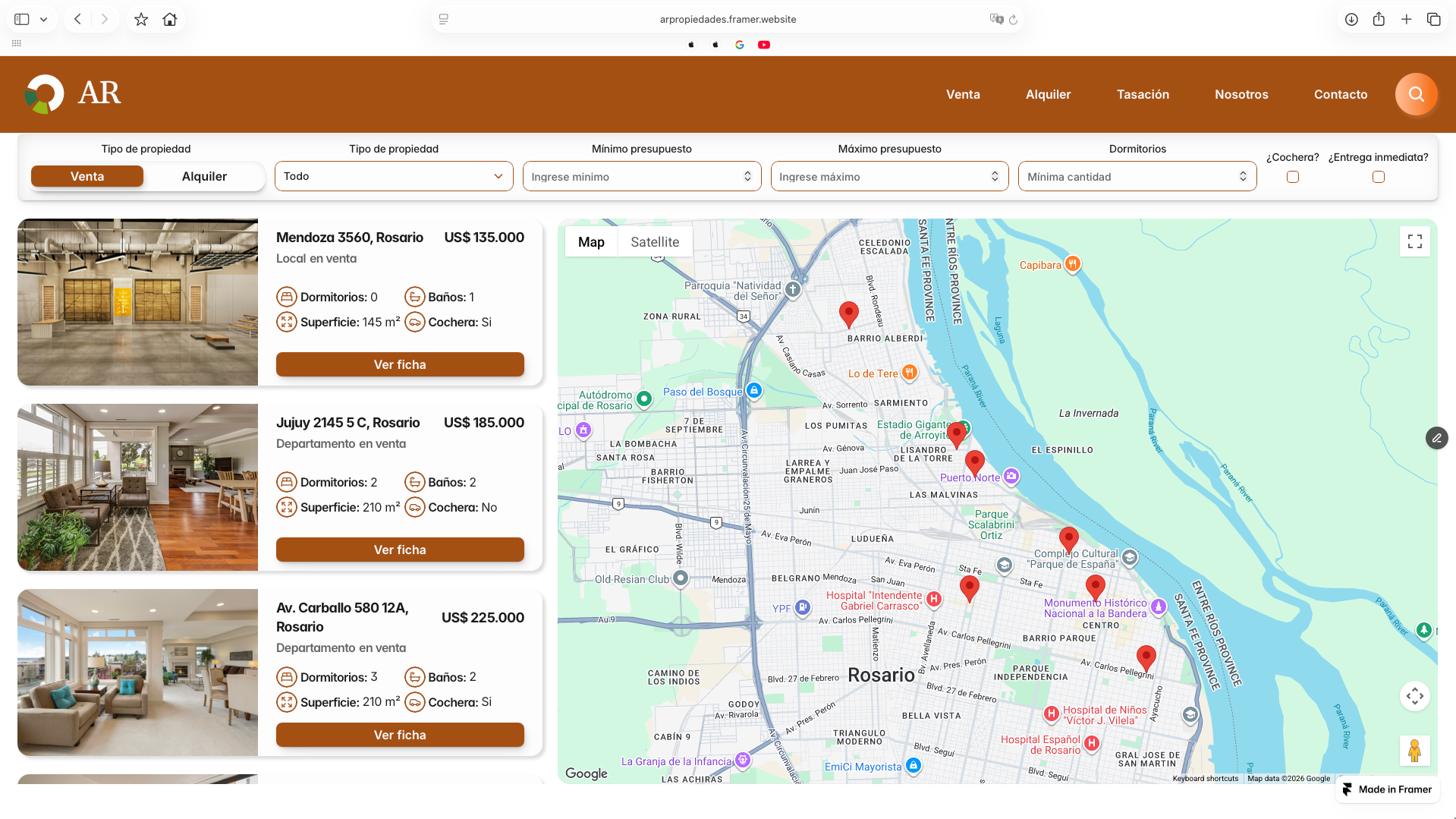Click the red pin near Complejo Cultural Parque de España

click(x=1068, y=540)
